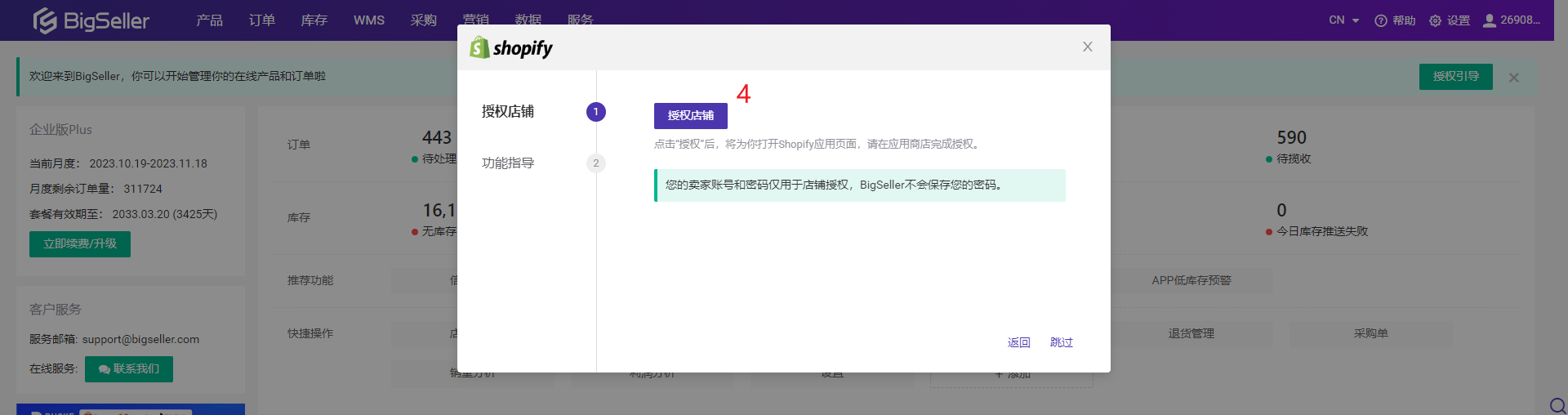
Task: Open the WMS menu
Action: point(368,20)
